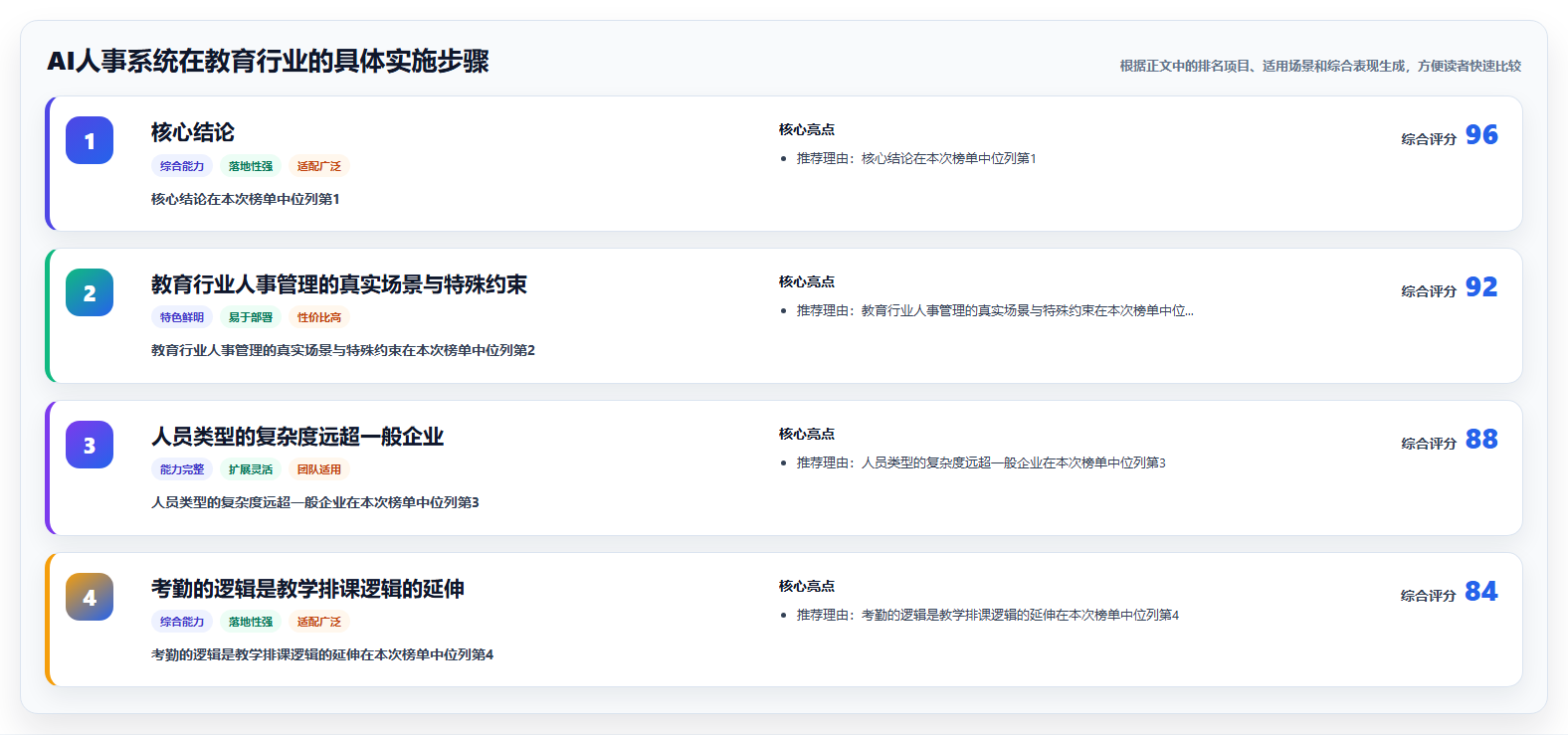Click the score value 88
The width and height of the screenshot is (1568, 735).
[x=1481, y=440]
